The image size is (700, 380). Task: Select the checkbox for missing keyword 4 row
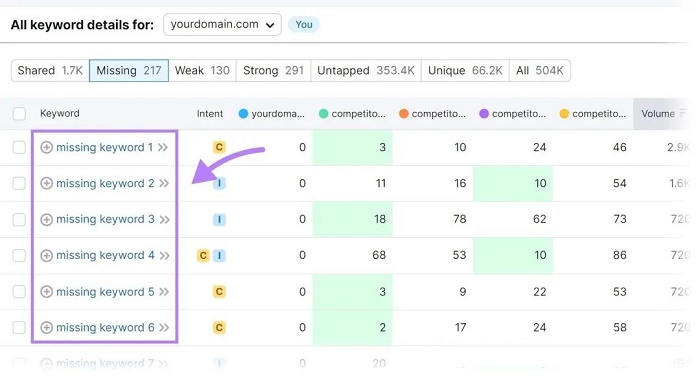coord(19,256)
